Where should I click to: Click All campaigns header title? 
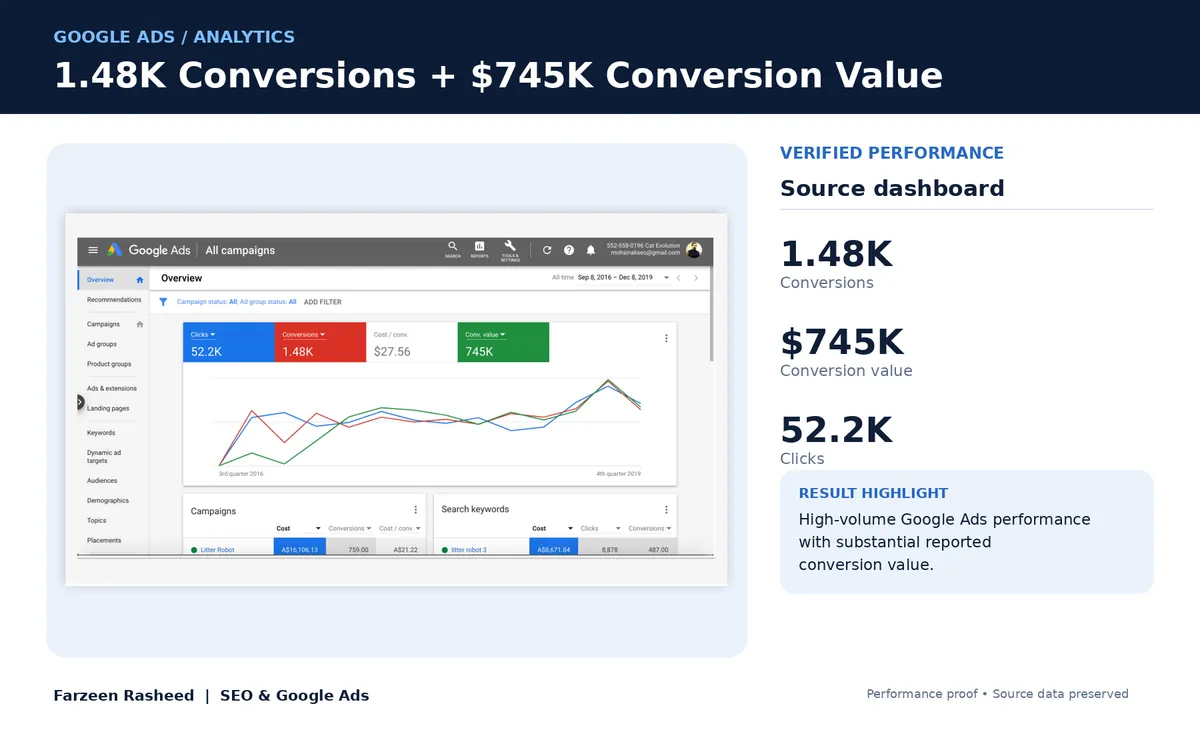tap(240, 250)
